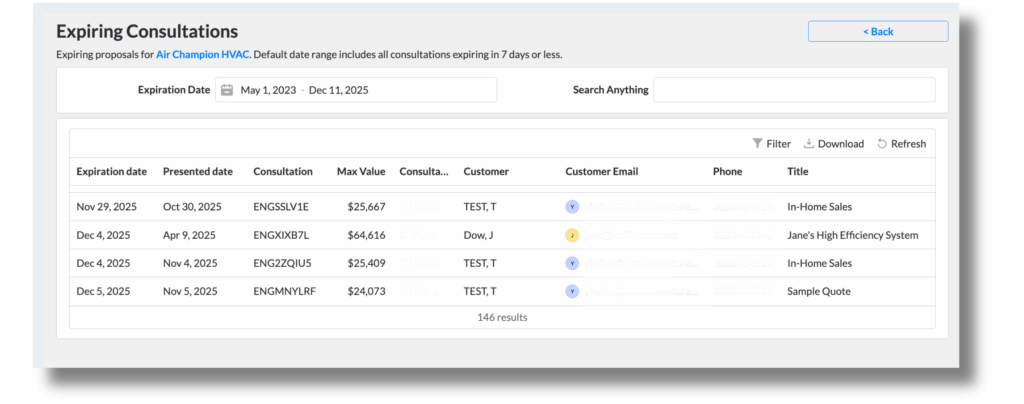The height and width of the screenshot is (404, 1024).
Task: Select consultation ENGXIXB7L in the table
Action: tap(281, 236)
